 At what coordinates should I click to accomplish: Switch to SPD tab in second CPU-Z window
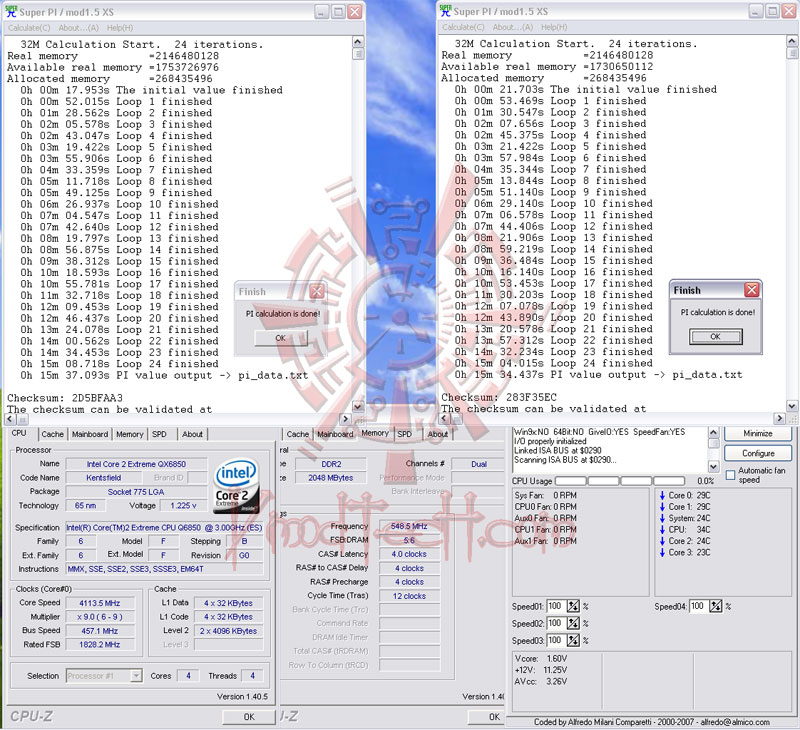405,434
